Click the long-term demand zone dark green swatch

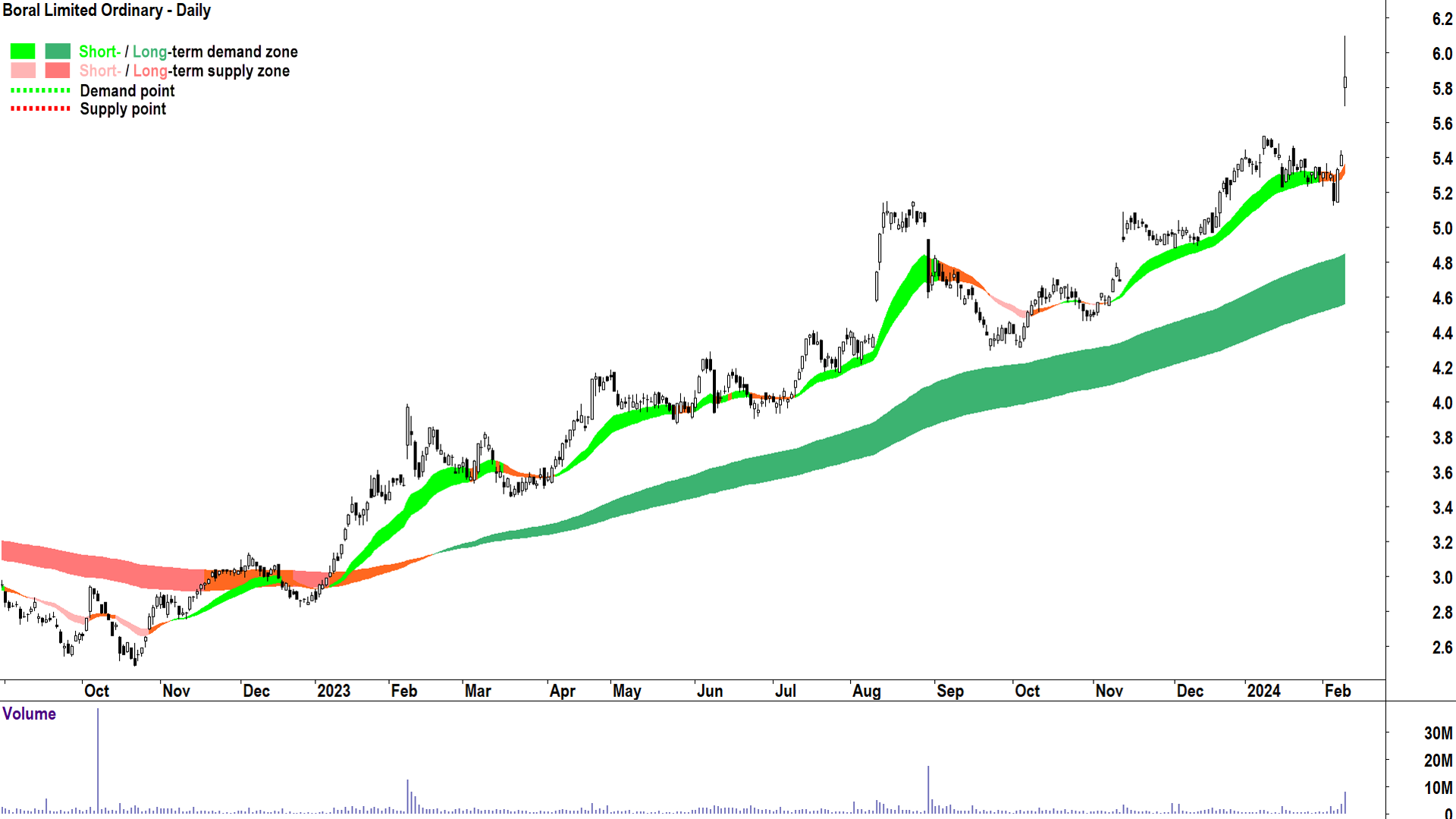[x=58, y=52]
